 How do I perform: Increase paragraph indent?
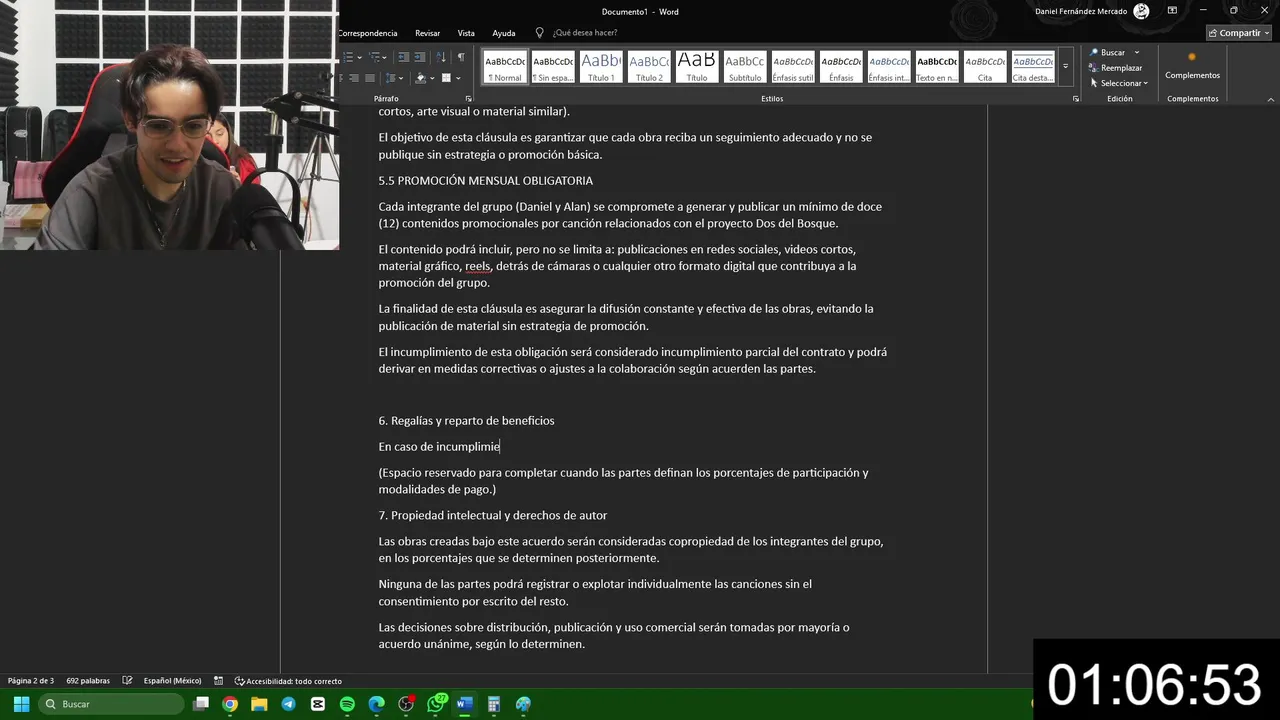point(420,57)
